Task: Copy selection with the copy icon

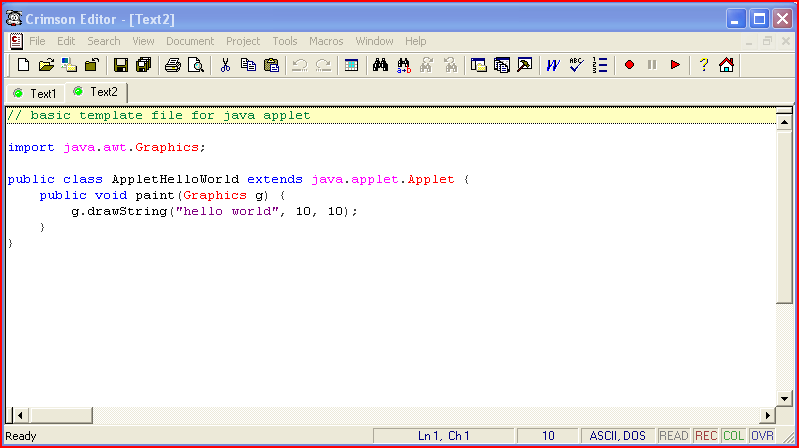Action: (x=248, y=65)
